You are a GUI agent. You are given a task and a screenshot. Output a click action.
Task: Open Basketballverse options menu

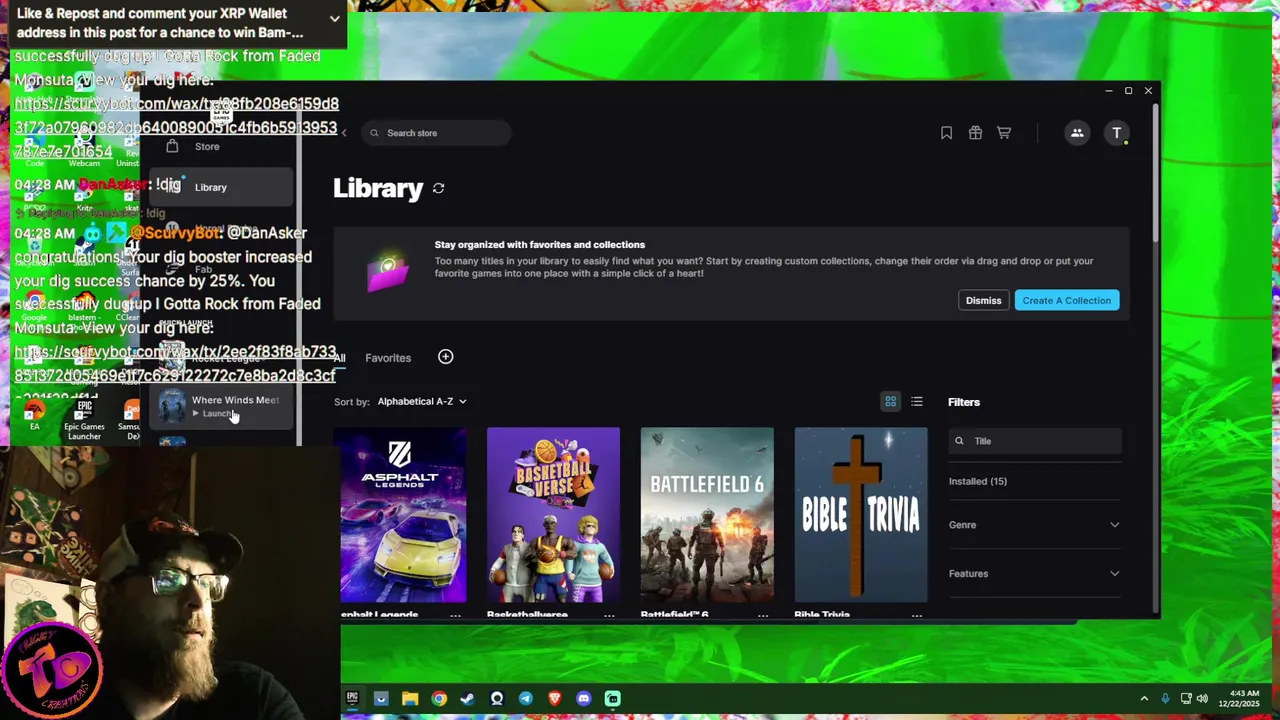click(609, 615)
